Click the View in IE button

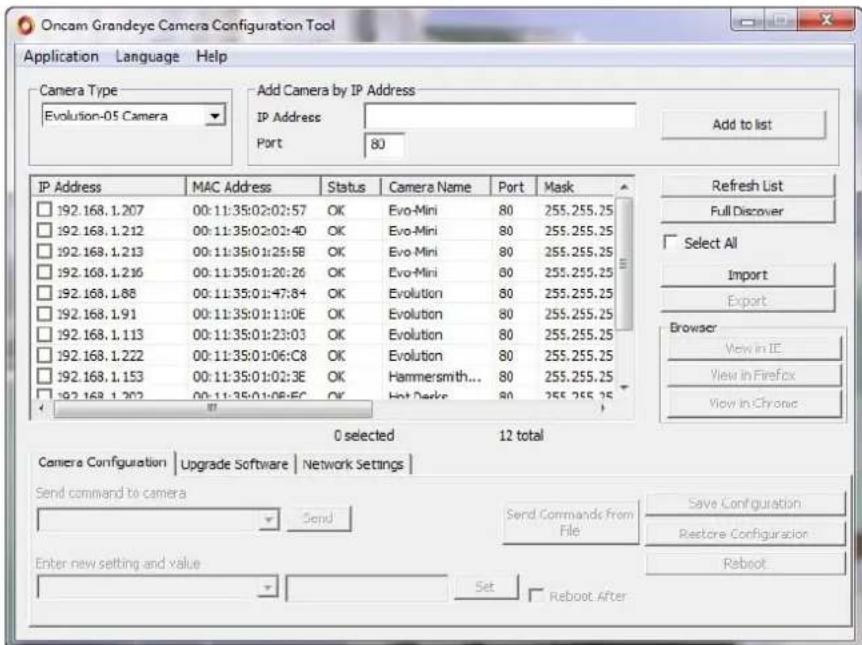click(754, 349)
